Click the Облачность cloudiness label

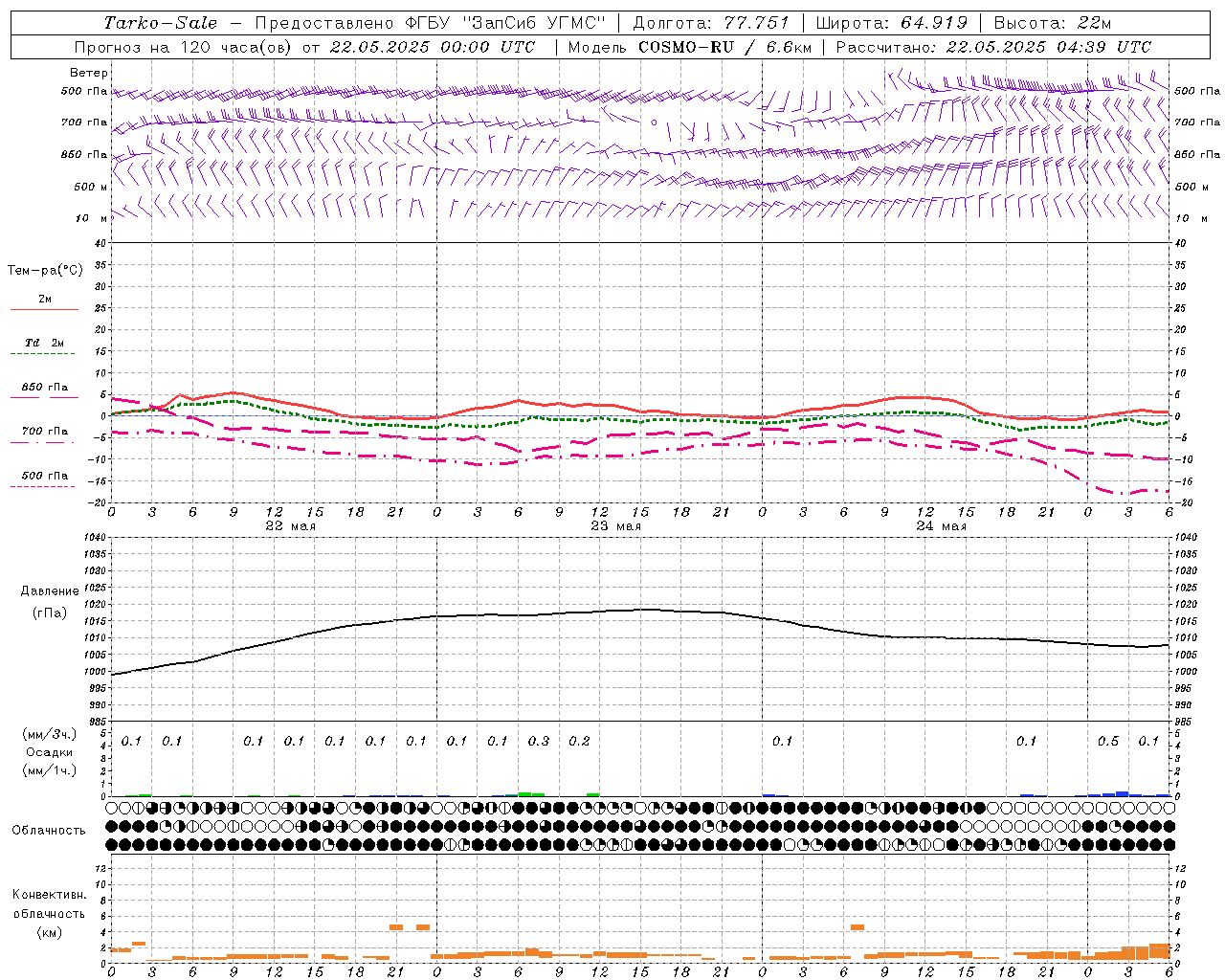(49, 831)
